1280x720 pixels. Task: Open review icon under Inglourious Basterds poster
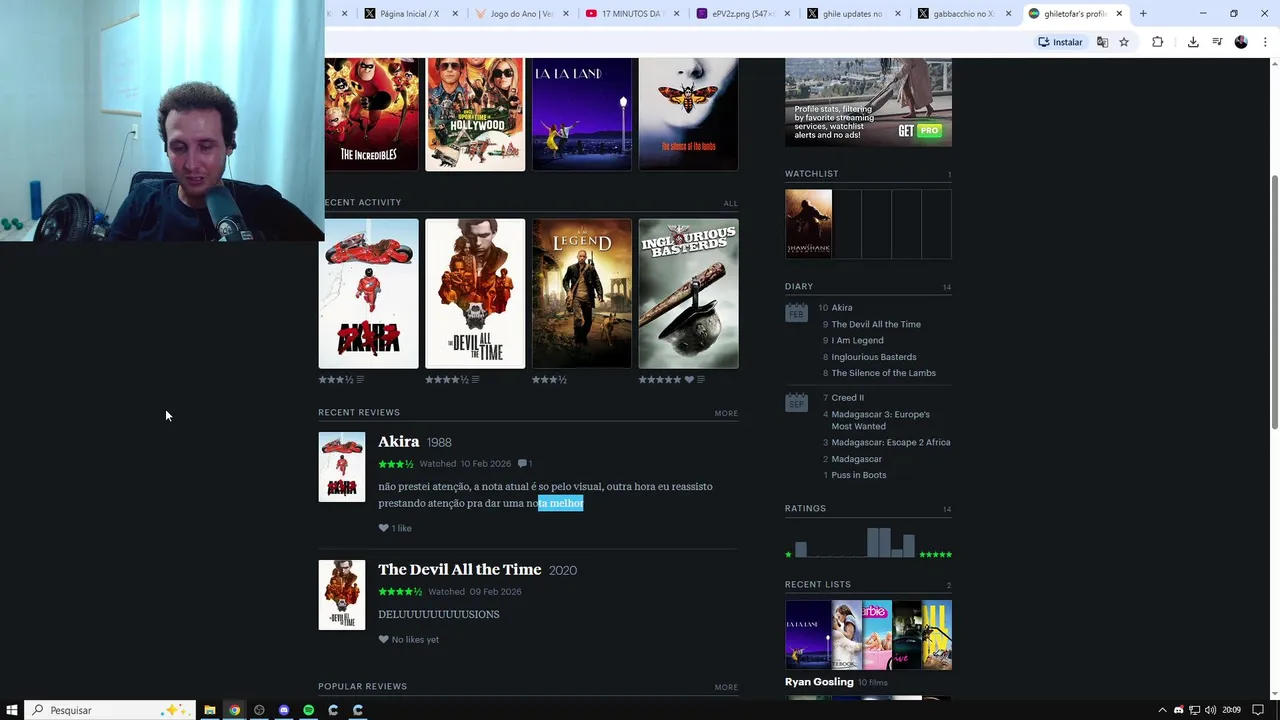[700, 380]
